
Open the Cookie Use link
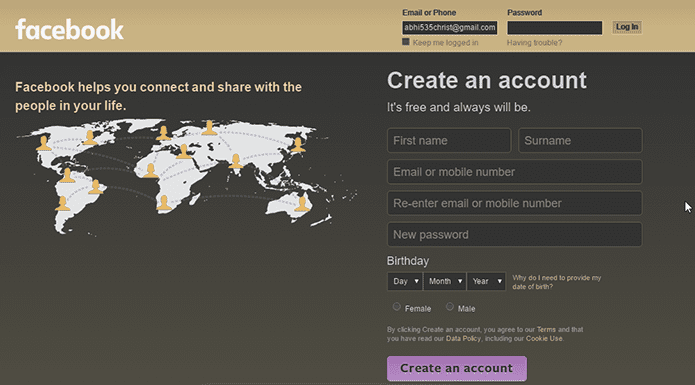coord(544,338)
